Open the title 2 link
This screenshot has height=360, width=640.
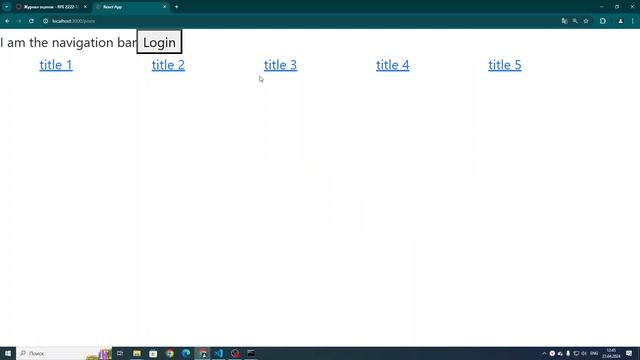[x=168, y=65]
